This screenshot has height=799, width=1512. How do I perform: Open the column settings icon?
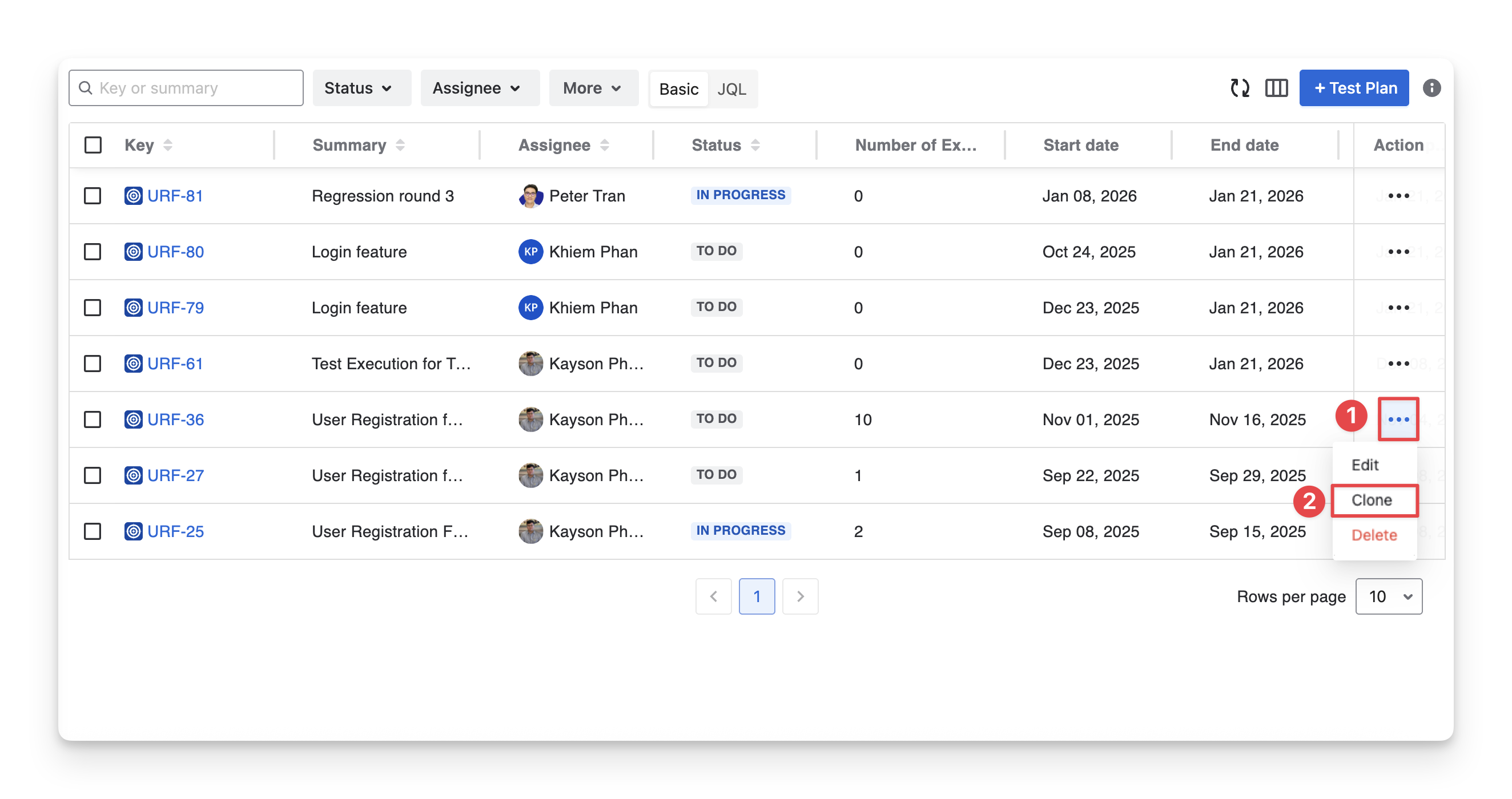(1276, 88)
